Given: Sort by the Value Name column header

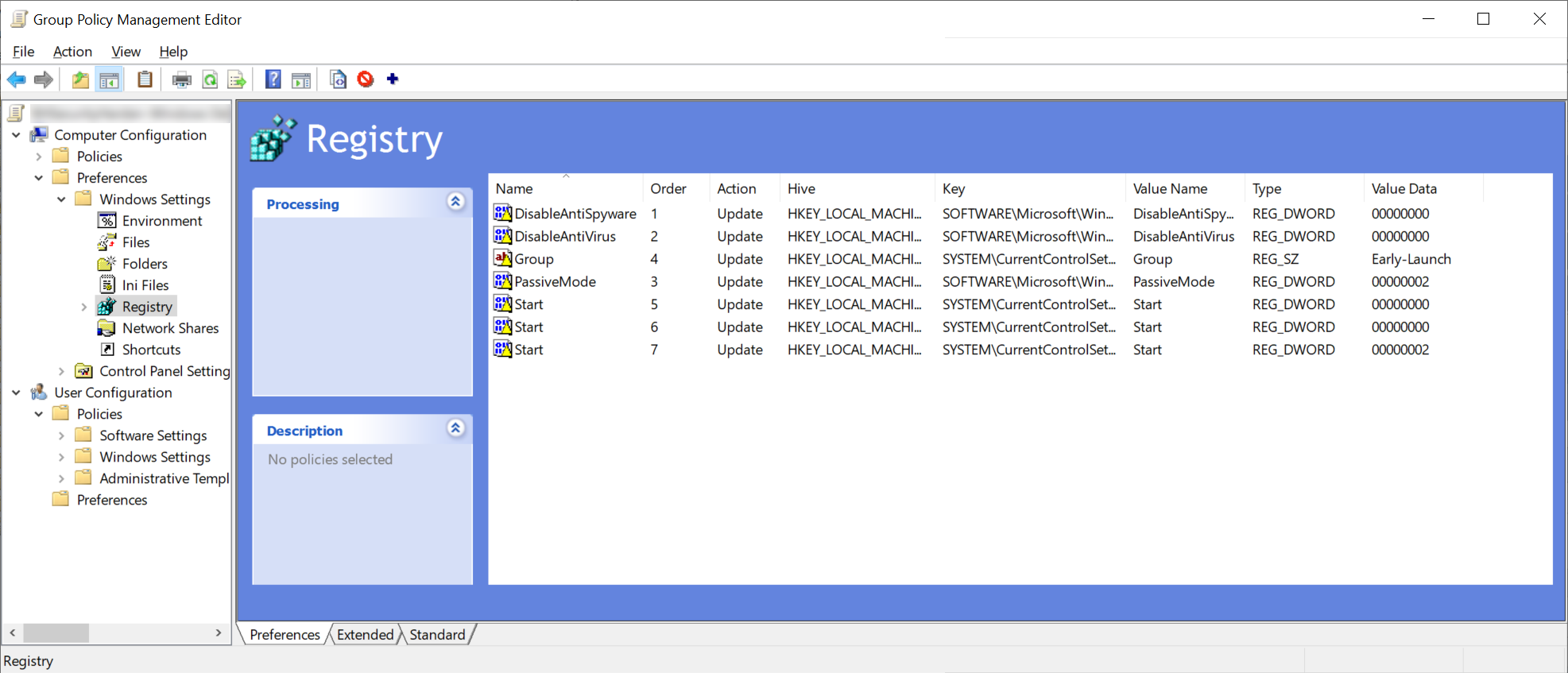Looking at the screenshot, I should 1186,188.
